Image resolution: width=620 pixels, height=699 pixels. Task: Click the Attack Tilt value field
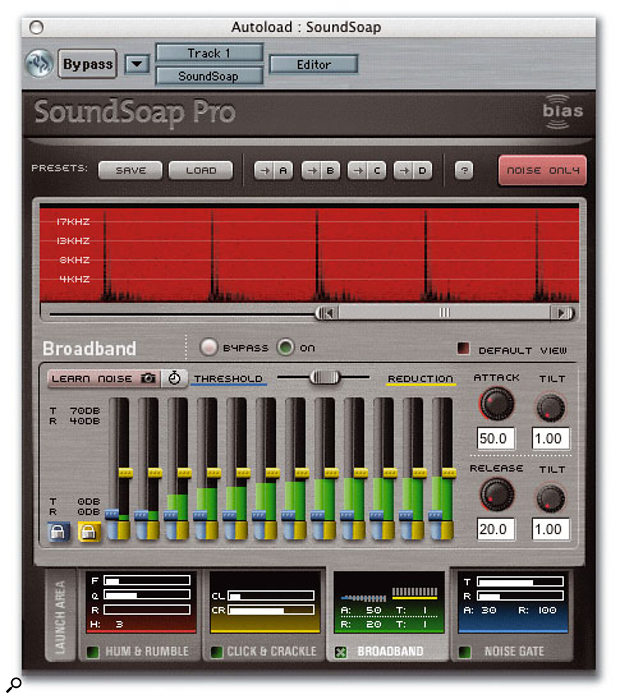[550, 439]
